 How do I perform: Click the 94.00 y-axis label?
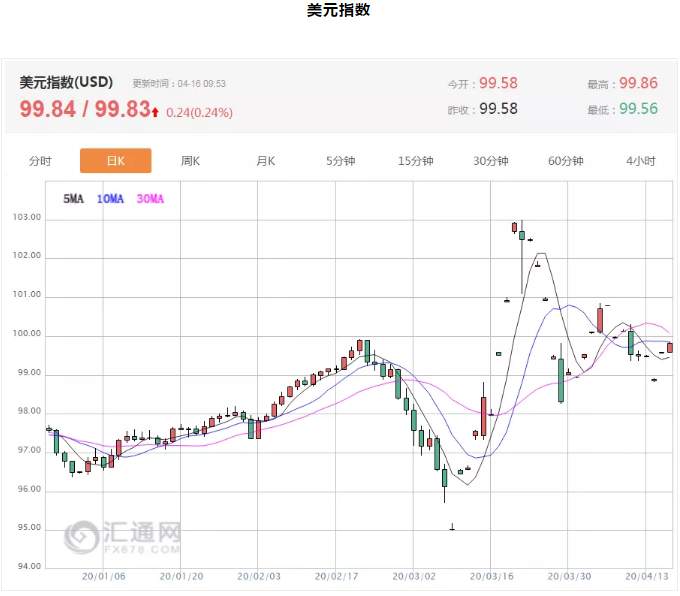pyautogui.click(x=29, y=566)
